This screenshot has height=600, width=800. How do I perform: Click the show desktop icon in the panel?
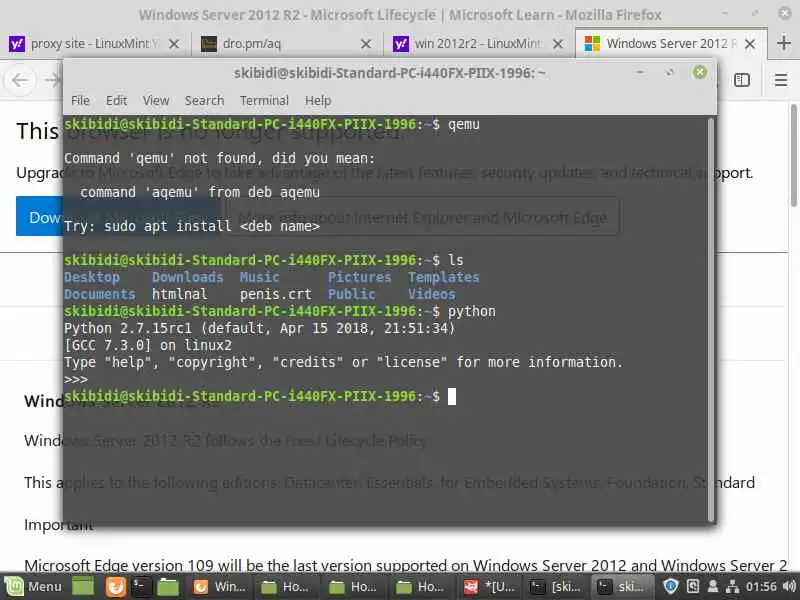83,587
